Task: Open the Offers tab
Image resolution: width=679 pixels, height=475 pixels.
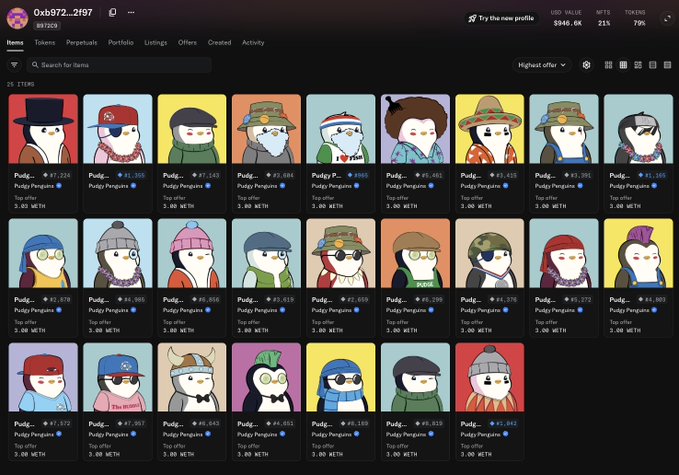Action: click(x=187, y=42)
